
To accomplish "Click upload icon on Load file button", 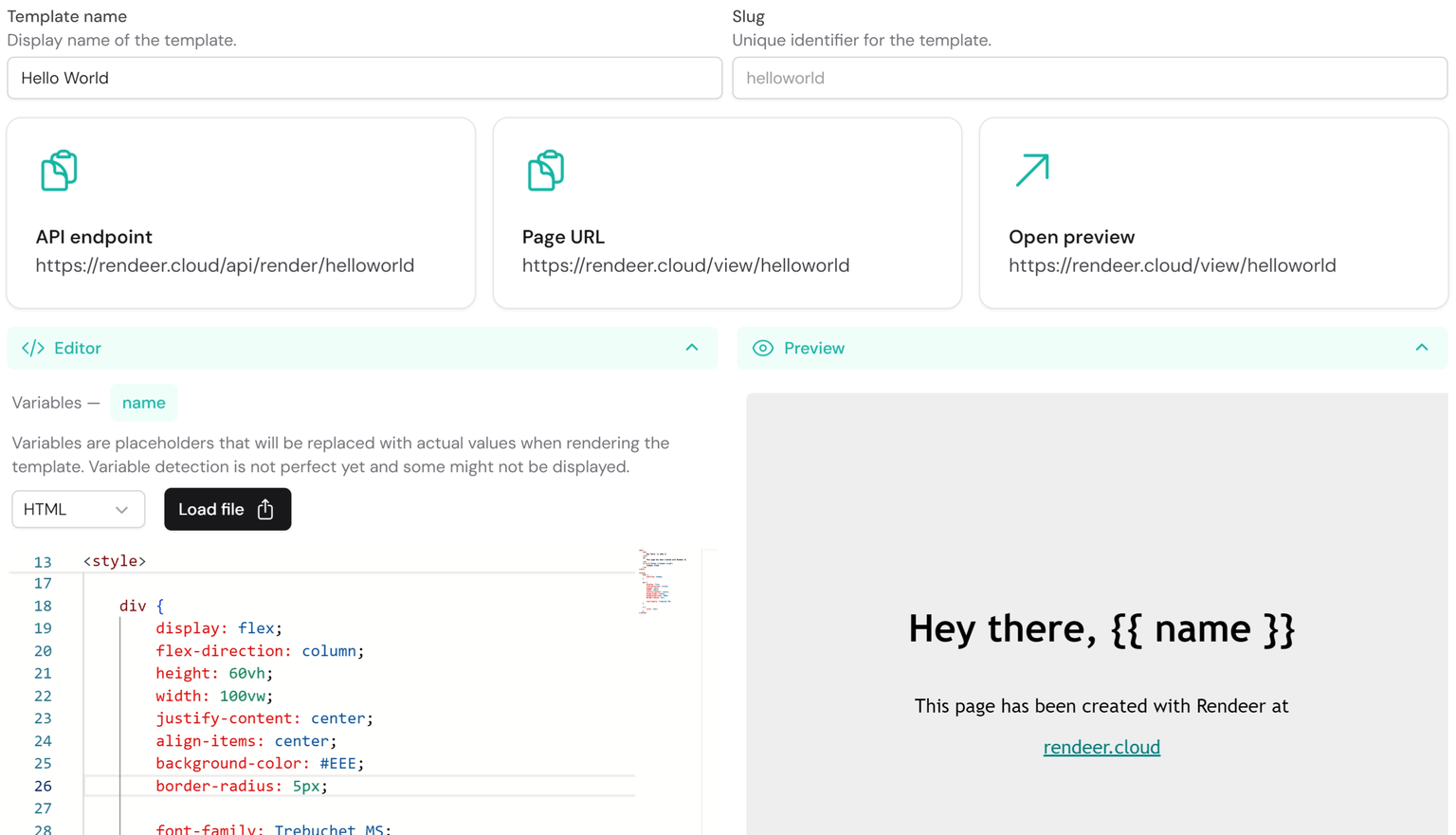I will [265, 510].
